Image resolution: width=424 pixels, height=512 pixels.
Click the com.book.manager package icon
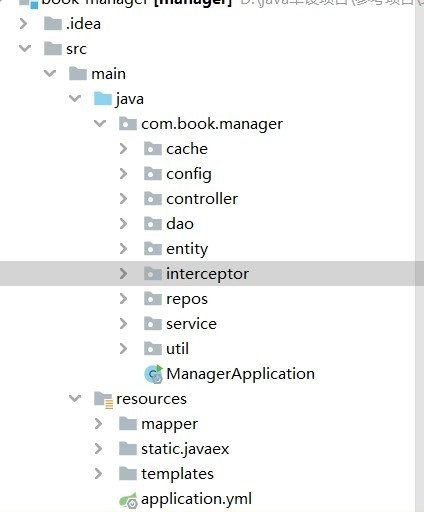128,124
